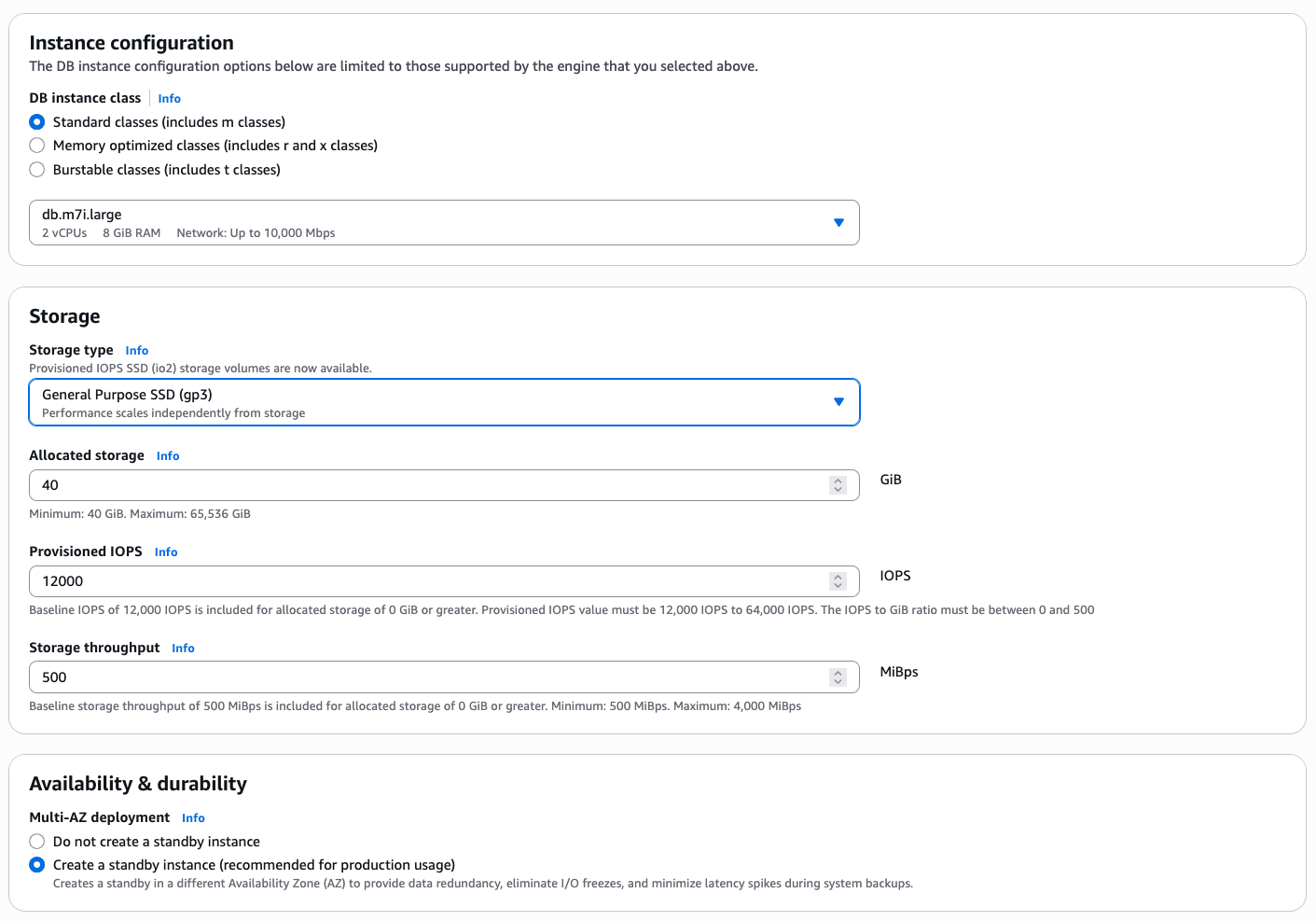The image size is (1316, 921).
Task: Select Memory optimized classes option
Action: coord(37,146)
